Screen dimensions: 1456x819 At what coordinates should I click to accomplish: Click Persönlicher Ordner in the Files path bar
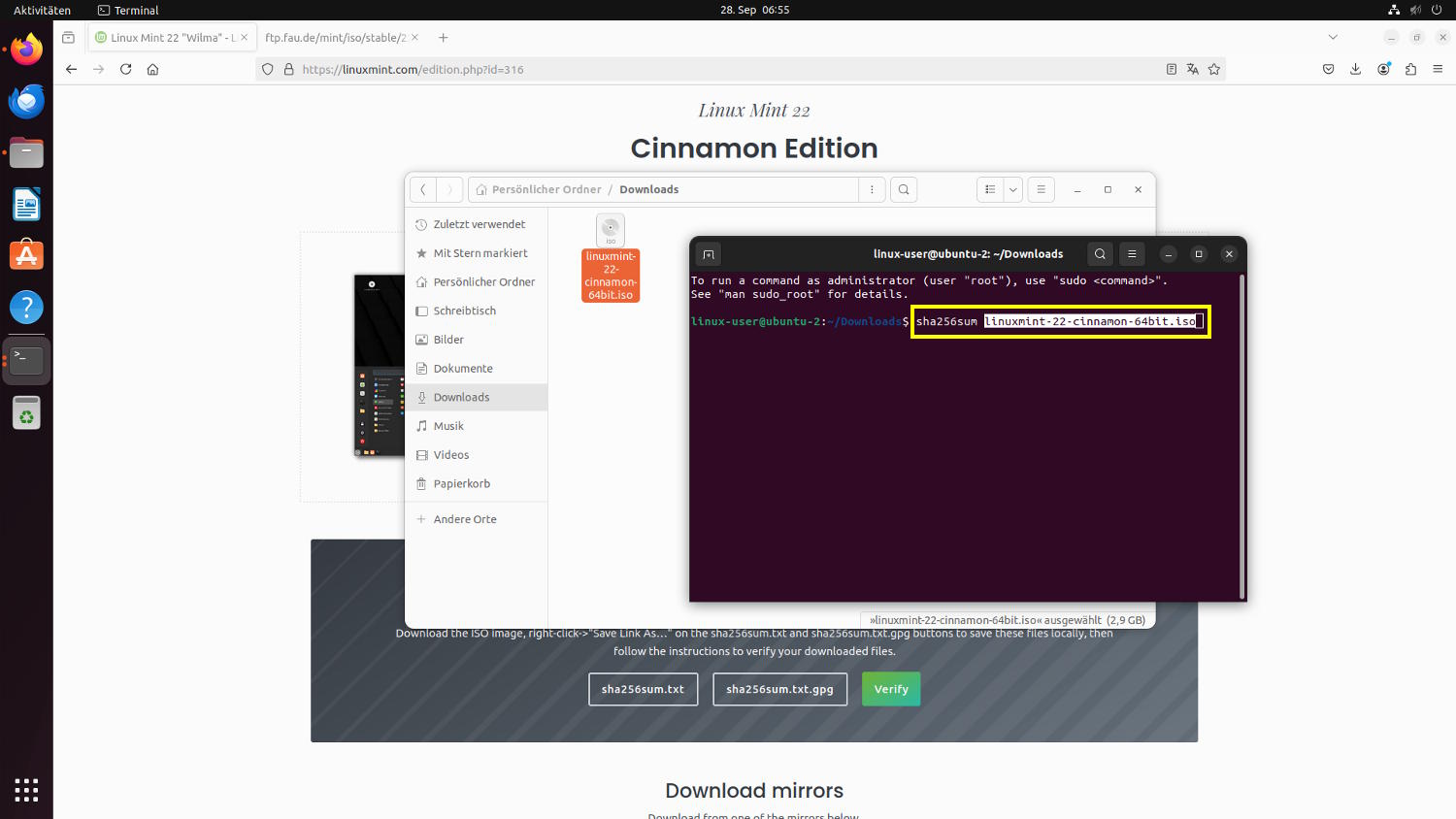(x=538, y=189)
